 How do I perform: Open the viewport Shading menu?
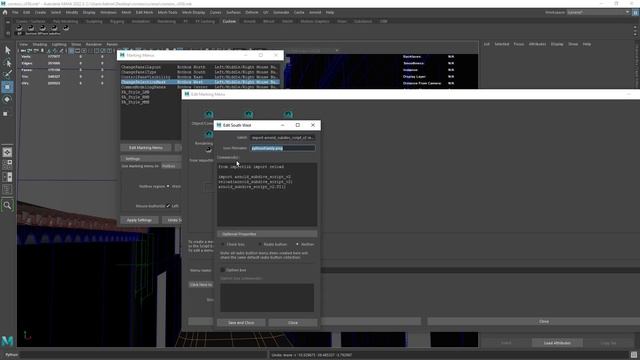coord(40,44)
